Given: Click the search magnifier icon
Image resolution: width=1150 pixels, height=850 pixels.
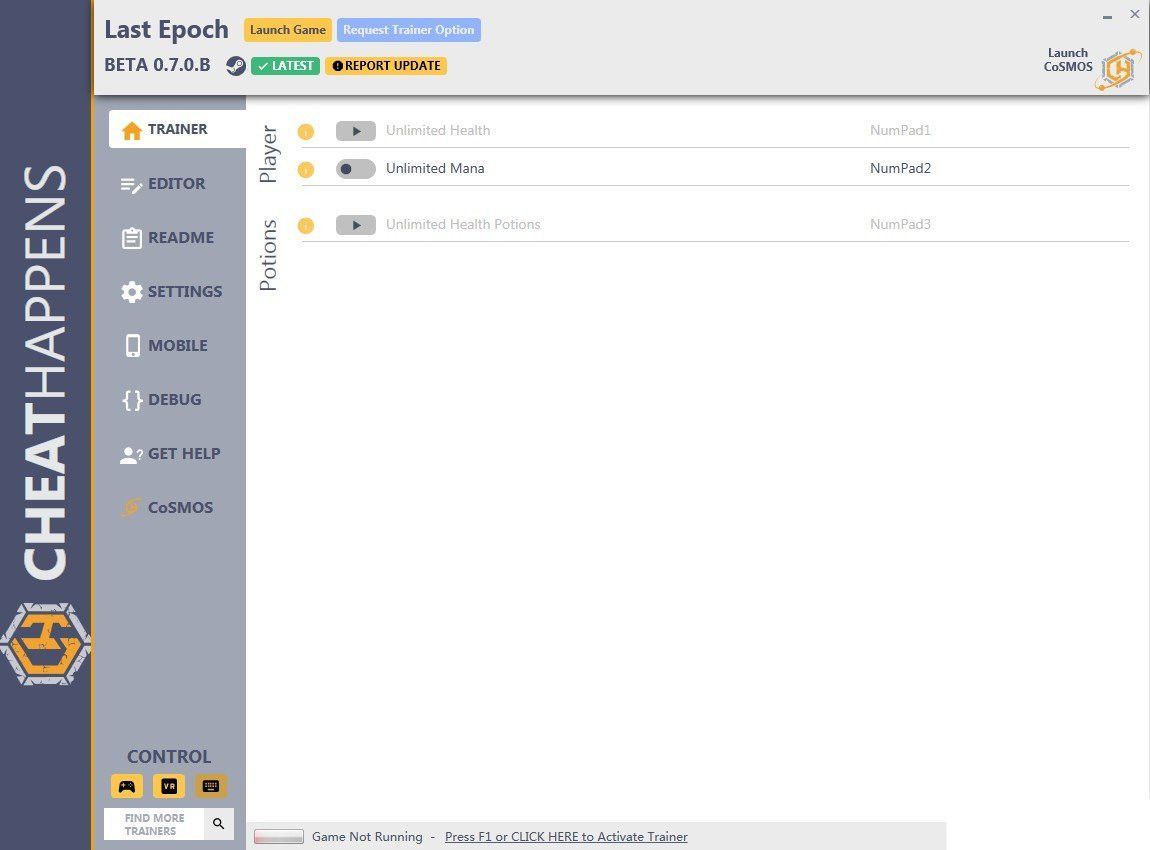Looking at the screenshot, I should [219, 824].
